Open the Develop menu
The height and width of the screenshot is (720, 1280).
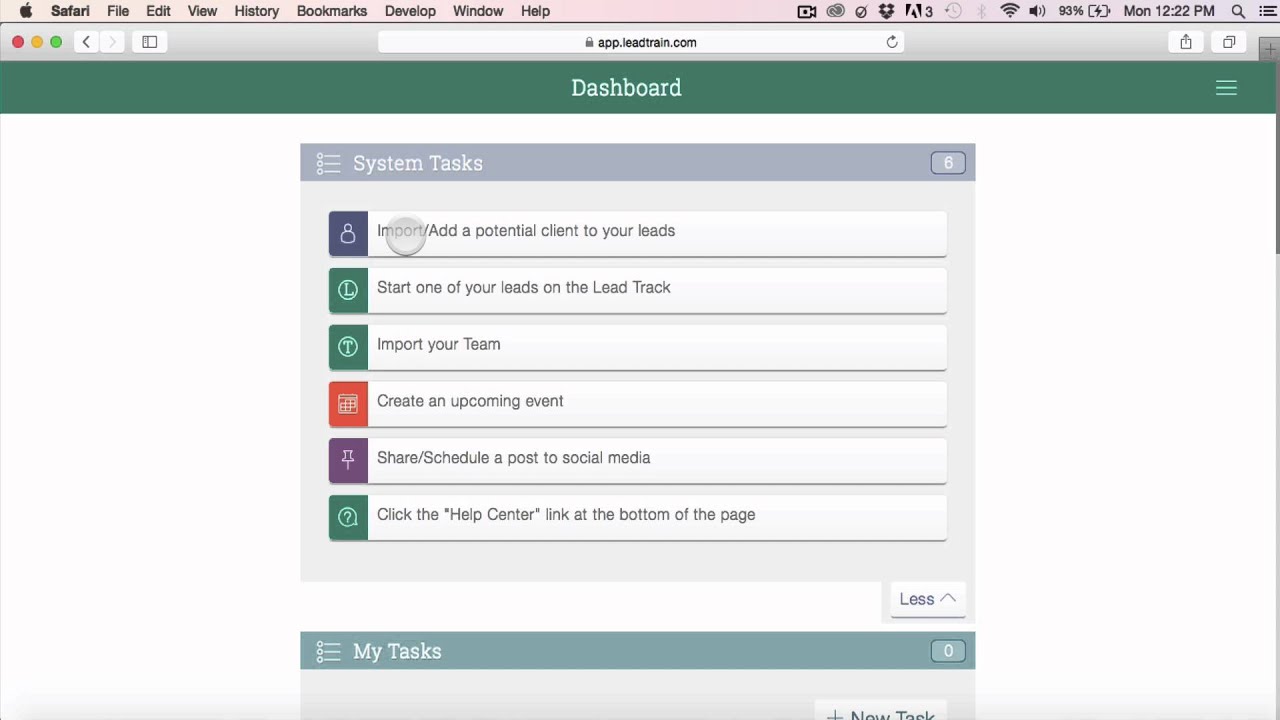click(410, 11)
